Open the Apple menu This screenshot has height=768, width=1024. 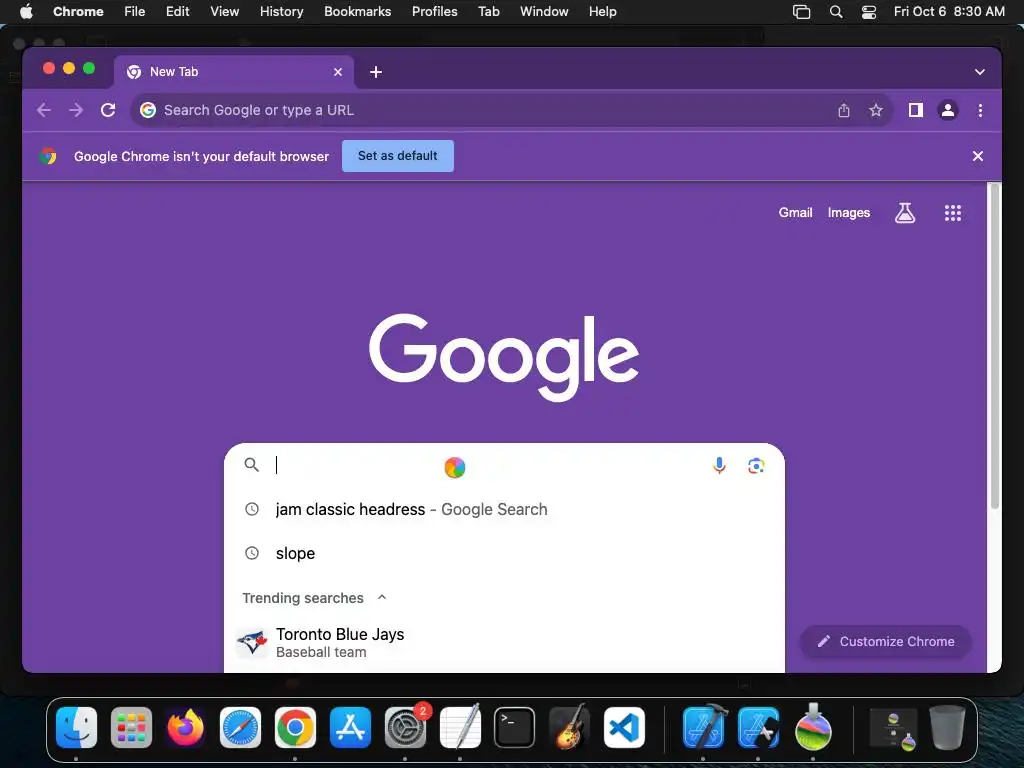tap(26, 12)
